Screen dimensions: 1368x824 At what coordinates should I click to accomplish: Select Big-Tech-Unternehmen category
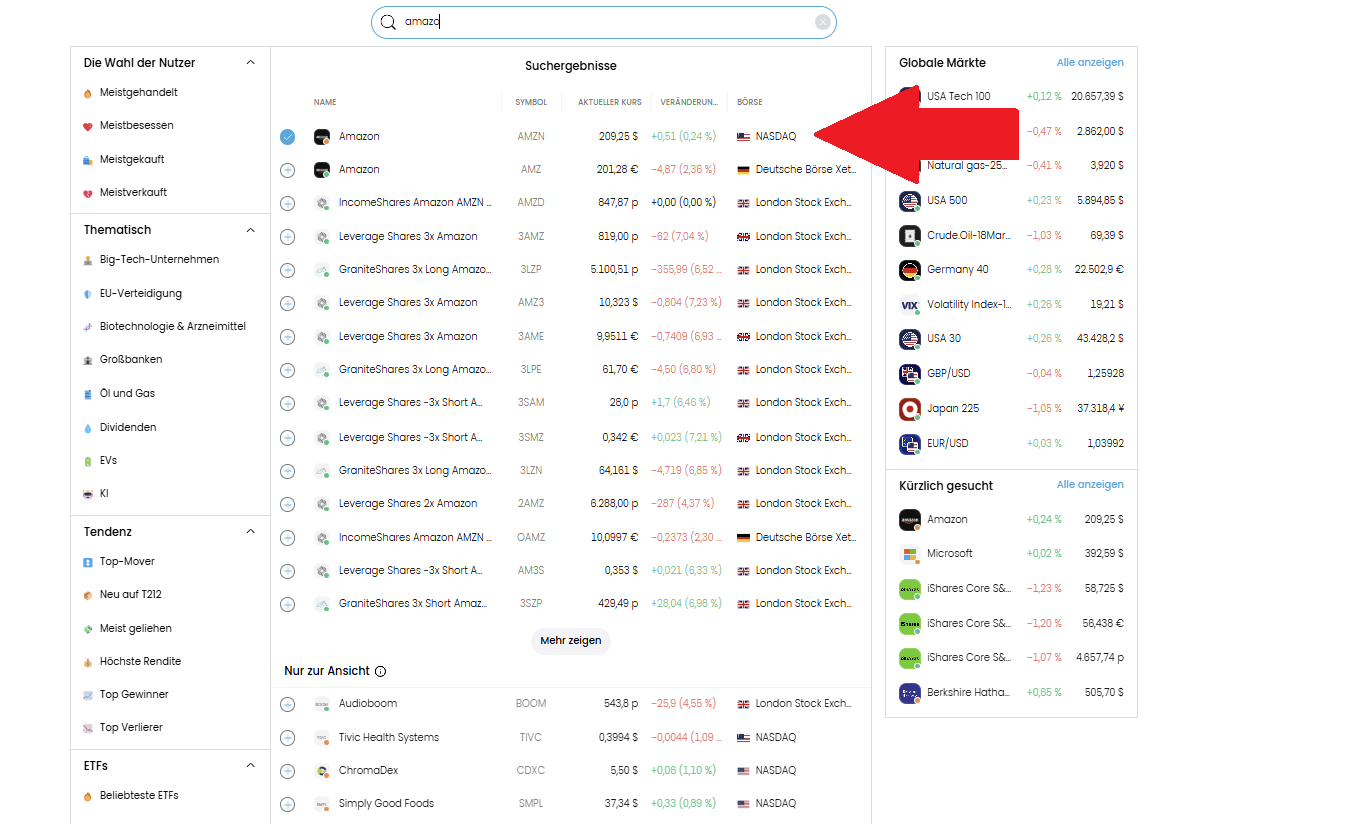tap(159, 260)
